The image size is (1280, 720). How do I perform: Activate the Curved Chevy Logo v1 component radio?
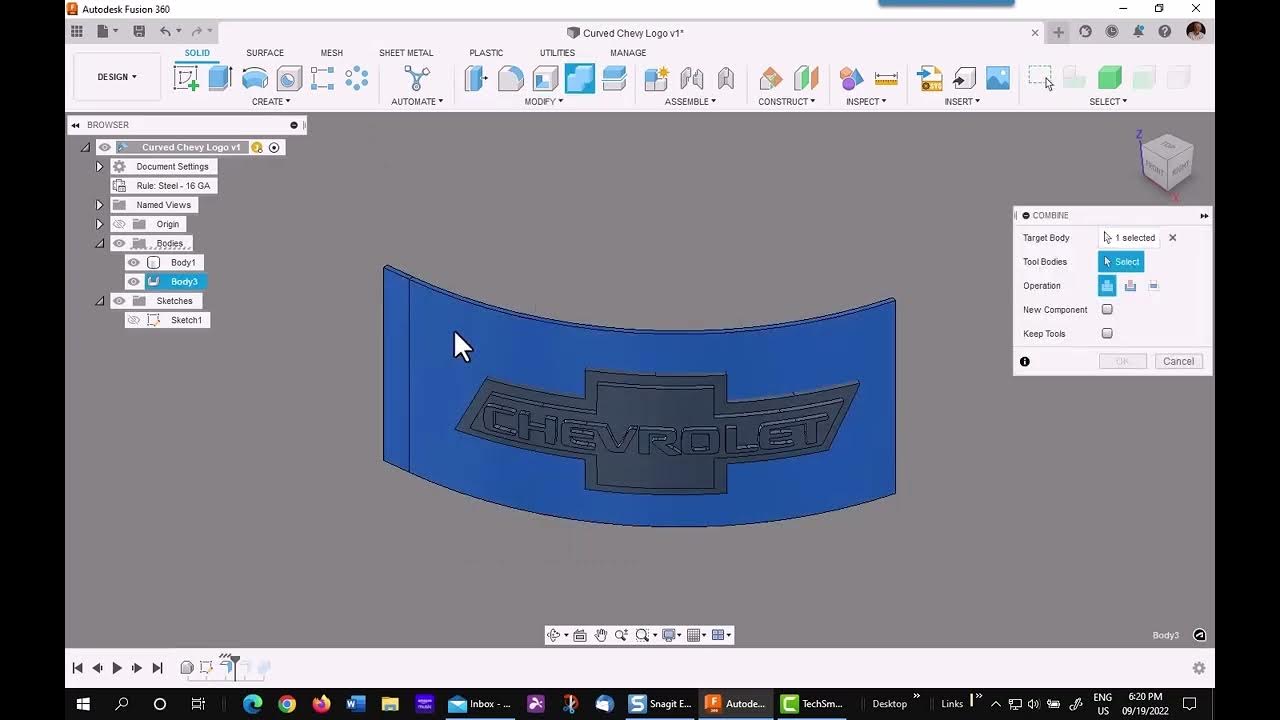pos(274,147)
